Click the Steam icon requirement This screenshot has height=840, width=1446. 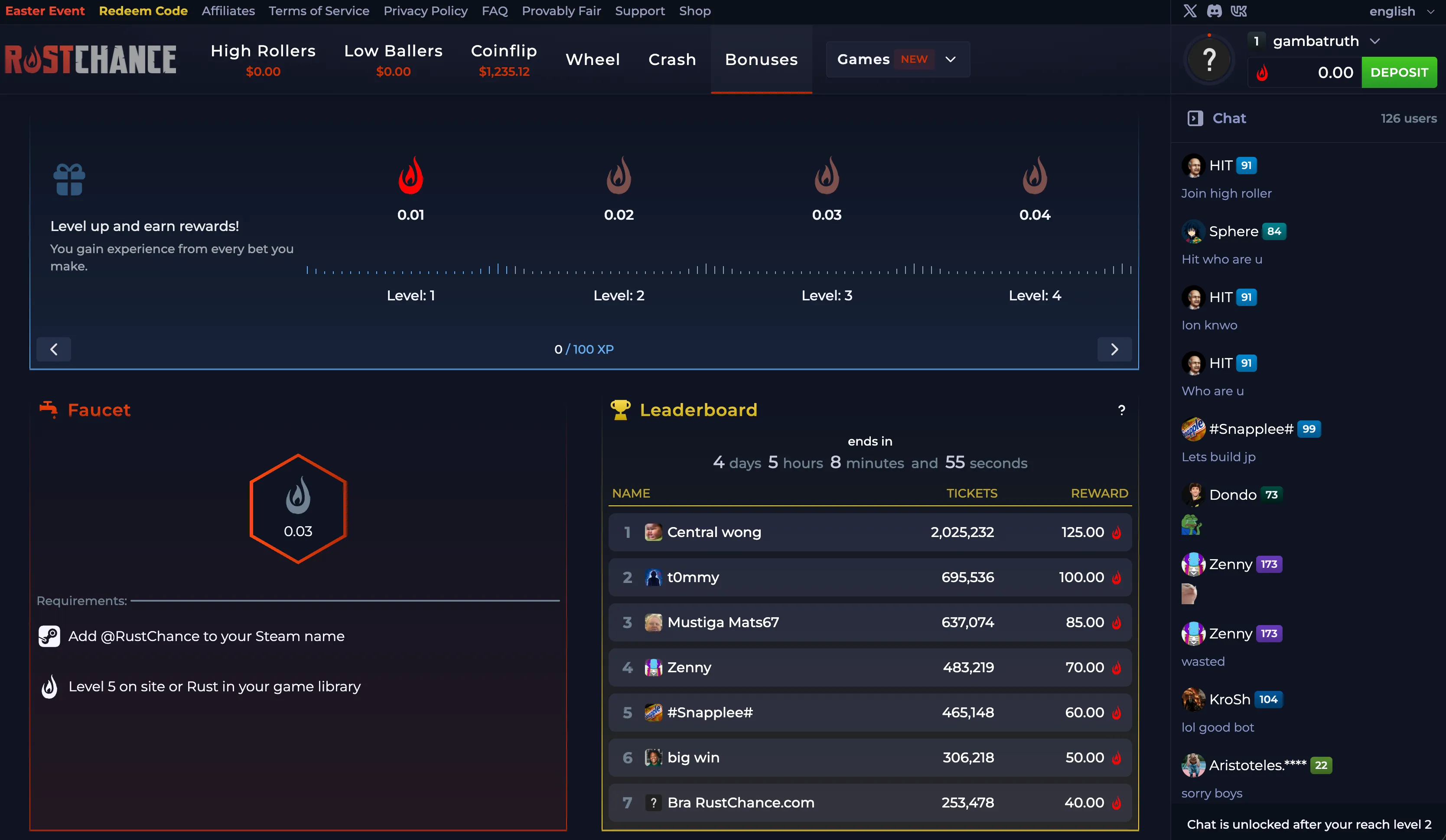coord(49,636)
